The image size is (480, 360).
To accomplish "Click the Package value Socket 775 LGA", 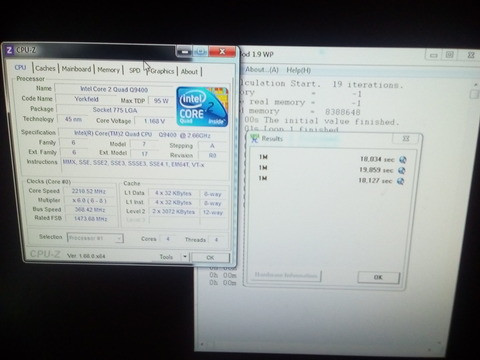I will pyautogui.click(x=115, y=110).
